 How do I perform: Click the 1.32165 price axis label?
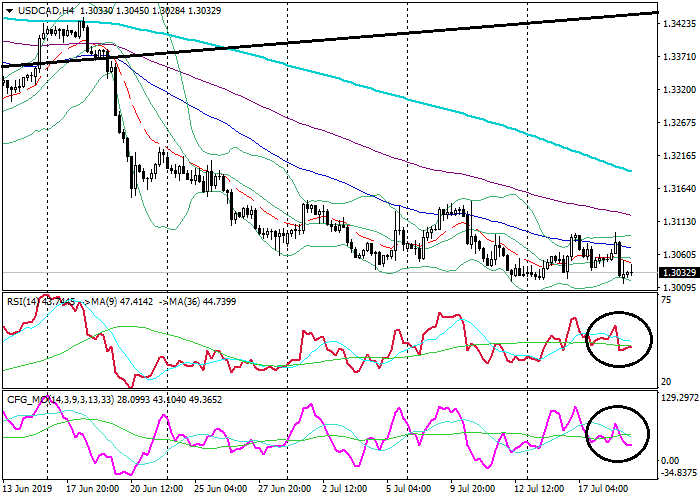pyautogui.click(x=677, y=156)
